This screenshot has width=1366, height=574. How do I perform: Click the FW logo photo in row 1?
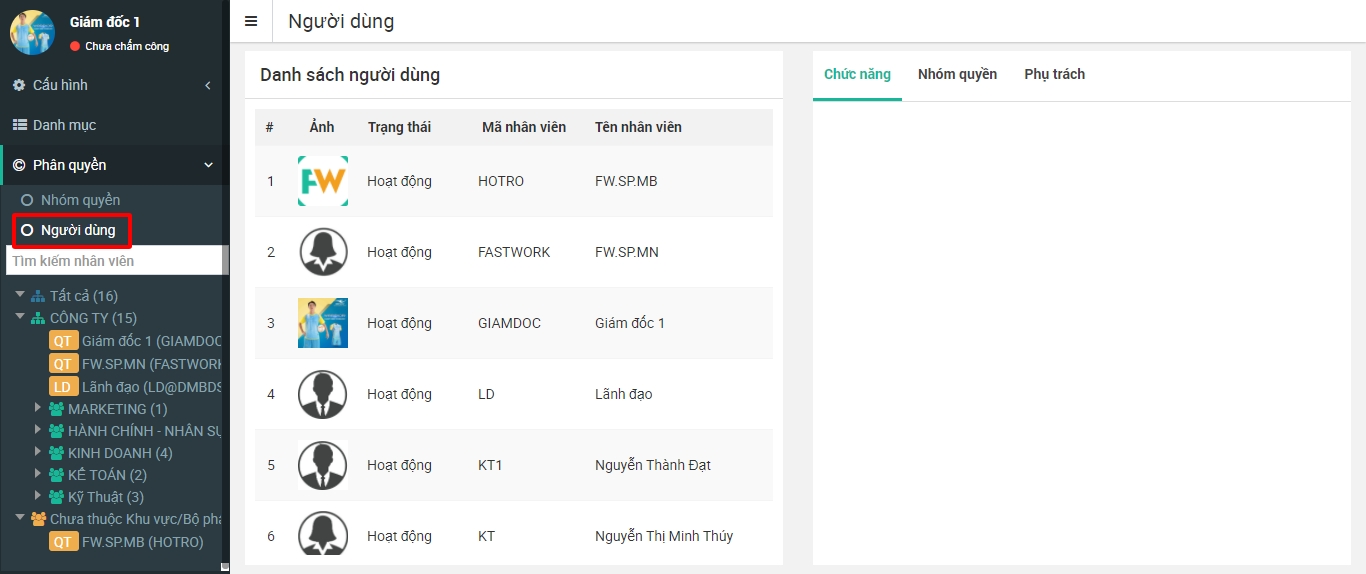pyautogui.click(x=322, y=181)
